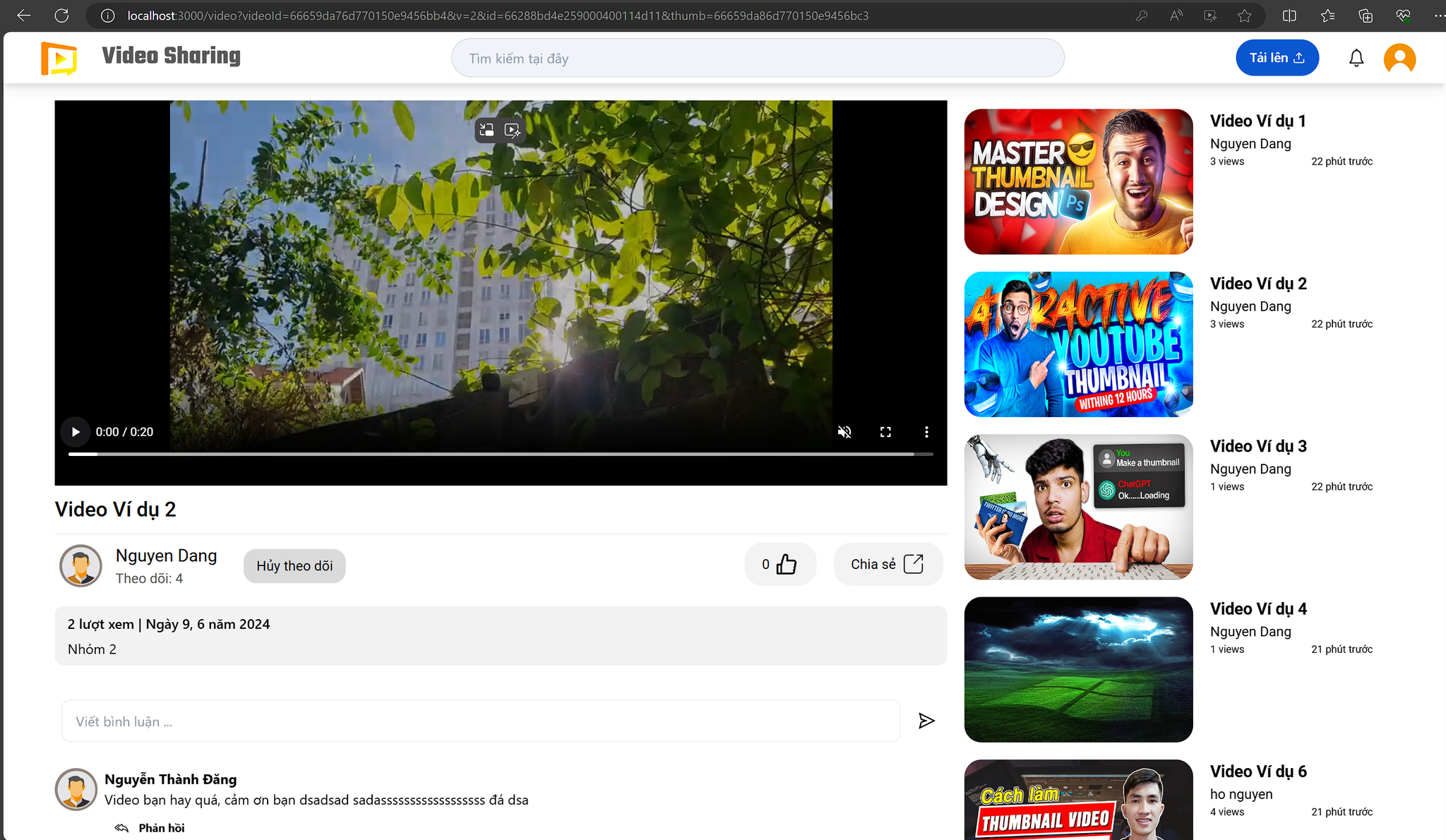Focus the Viết bình luận comment field
The width and height of the screenshot is (1446, 840).
click(x=480, y=721)
